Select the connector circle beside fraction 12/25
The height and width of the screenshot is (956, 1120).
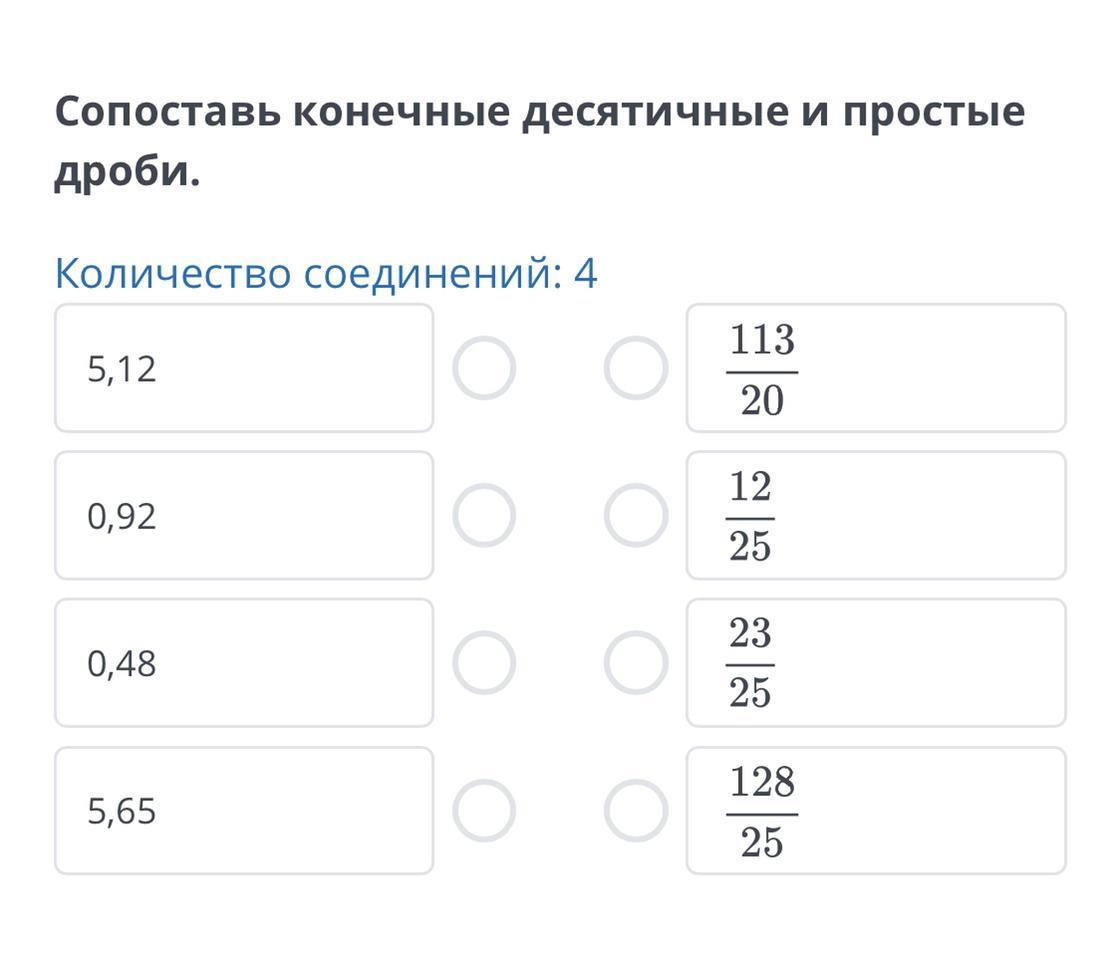pos(636,515)
